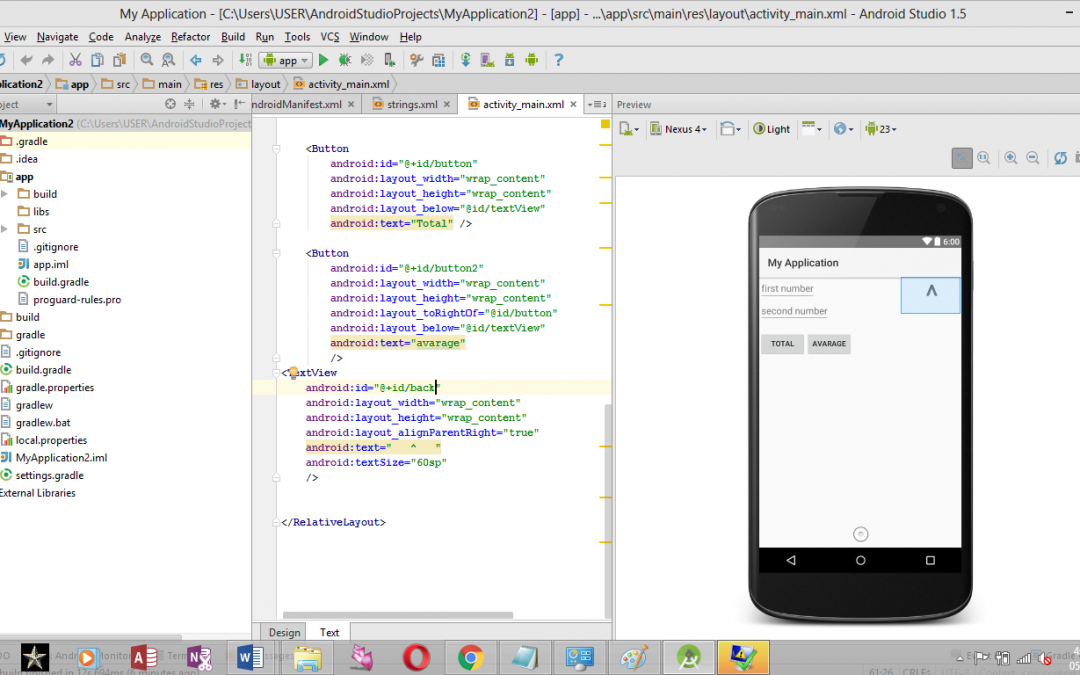Run the app with green play button
This screenshot has height=675, width=1080.
323,60
